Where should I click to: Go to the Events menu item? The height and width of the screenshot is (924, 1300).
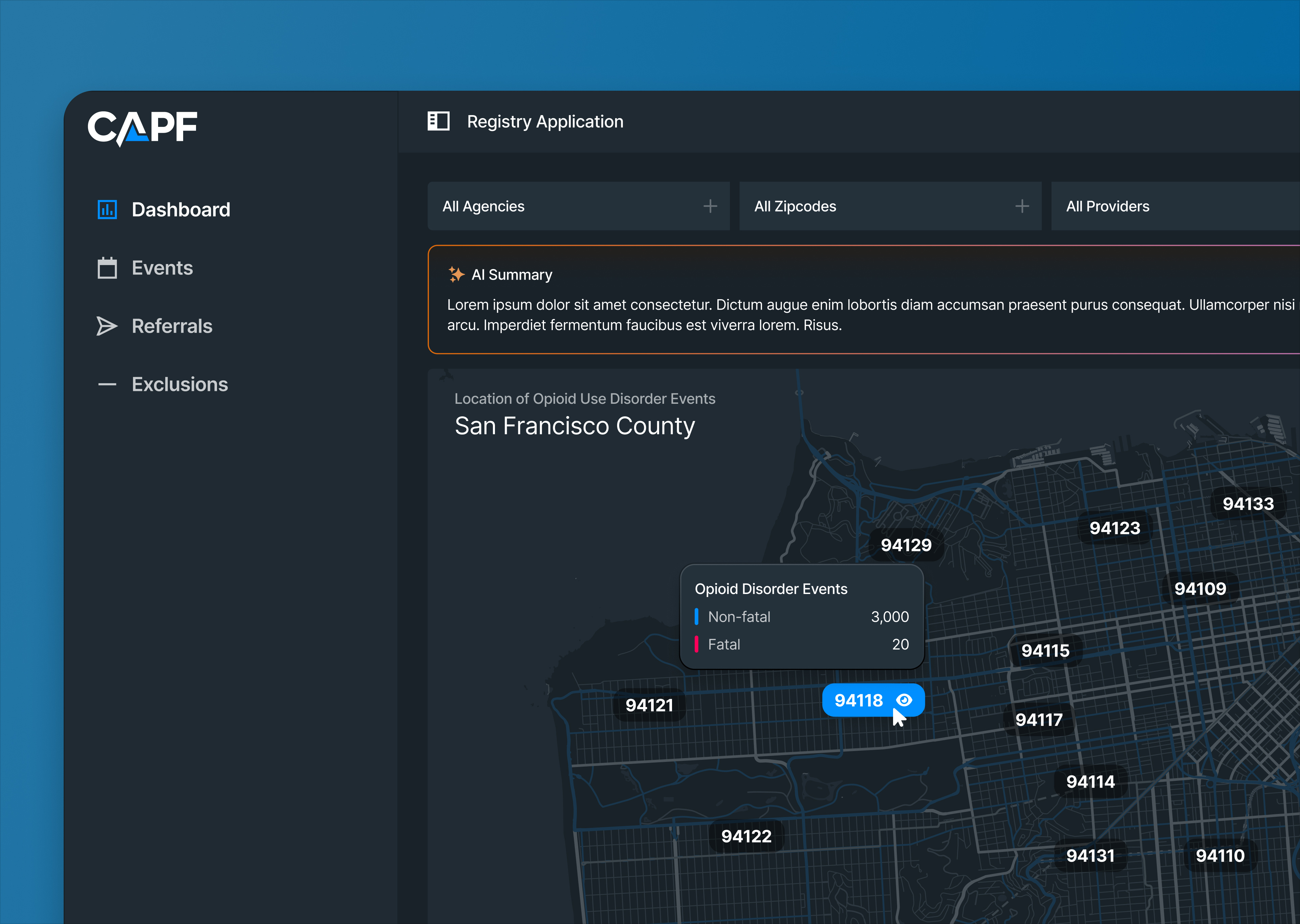pyautogui.click(x=162, y=268)
